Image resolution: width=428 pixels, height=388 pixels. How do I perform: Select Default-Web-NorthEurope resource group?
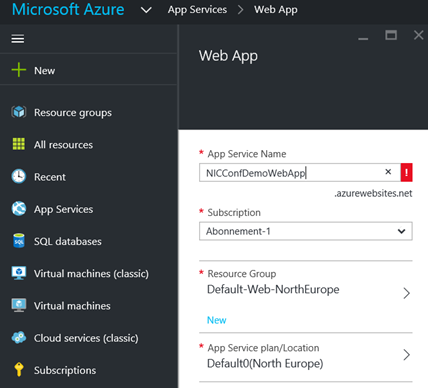[x=273, y=289]
